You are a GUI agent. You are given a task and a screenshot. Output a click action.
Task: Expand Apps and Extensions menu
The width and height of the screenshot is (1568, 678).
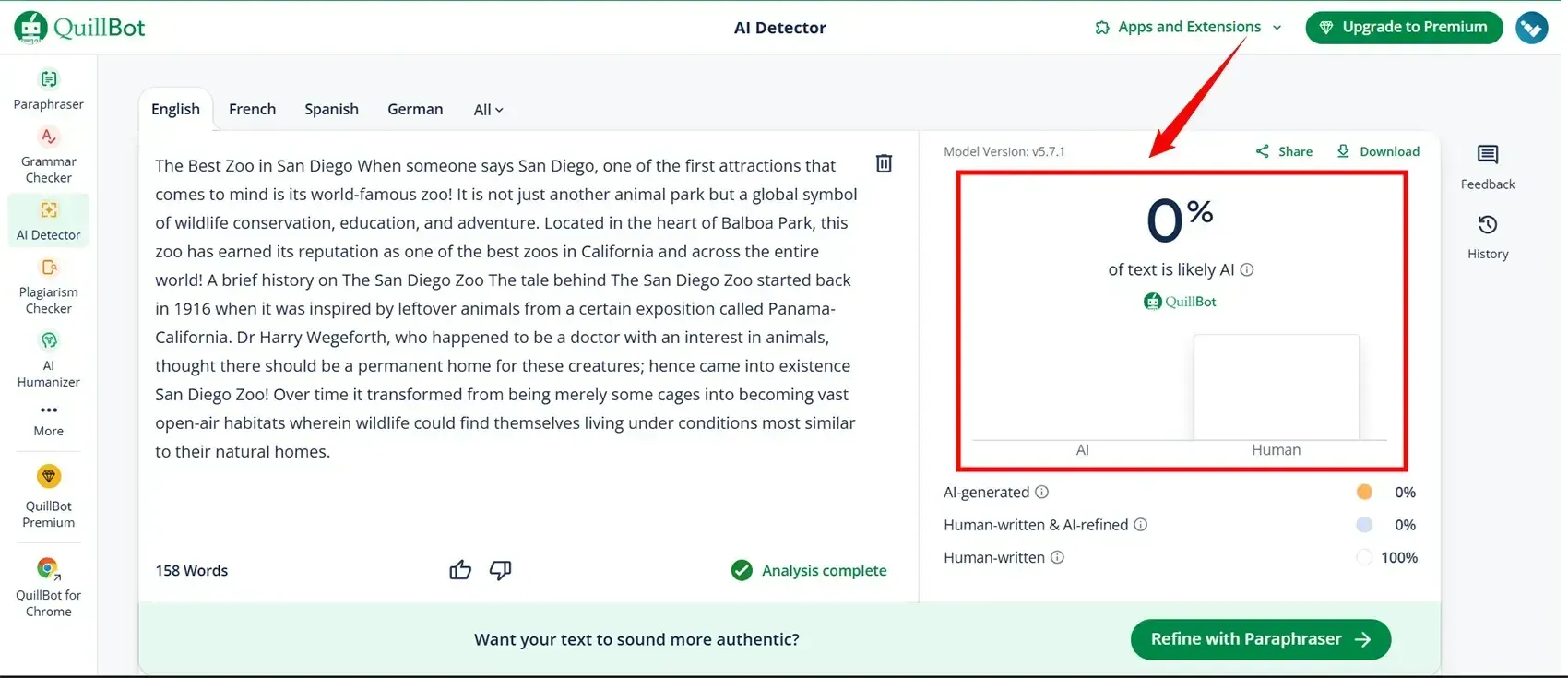[x=1188, y=28]
